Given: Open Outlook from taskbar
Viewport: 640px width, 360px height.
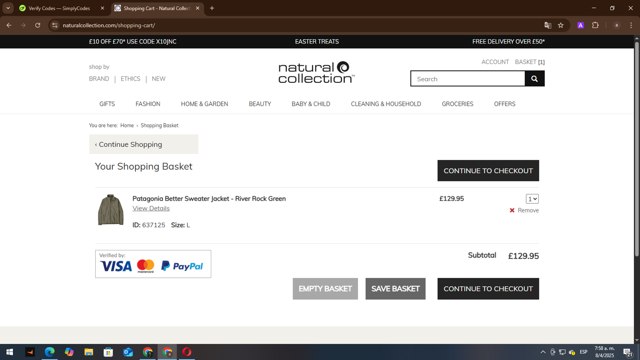Looking at the screenshot, I should [128, 352].
